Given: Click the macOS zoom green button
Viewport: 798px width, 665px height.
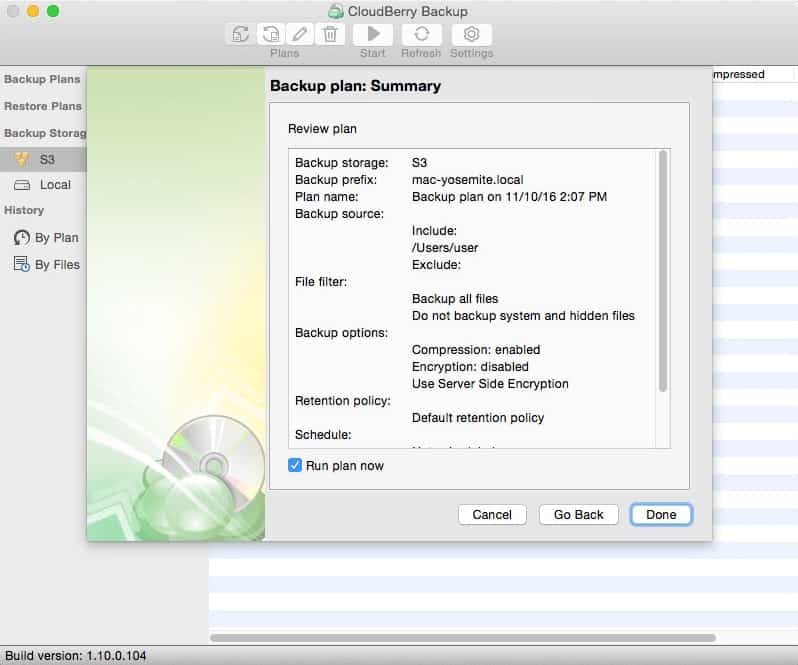Looking at the screenshot, I should click(53, 11).
